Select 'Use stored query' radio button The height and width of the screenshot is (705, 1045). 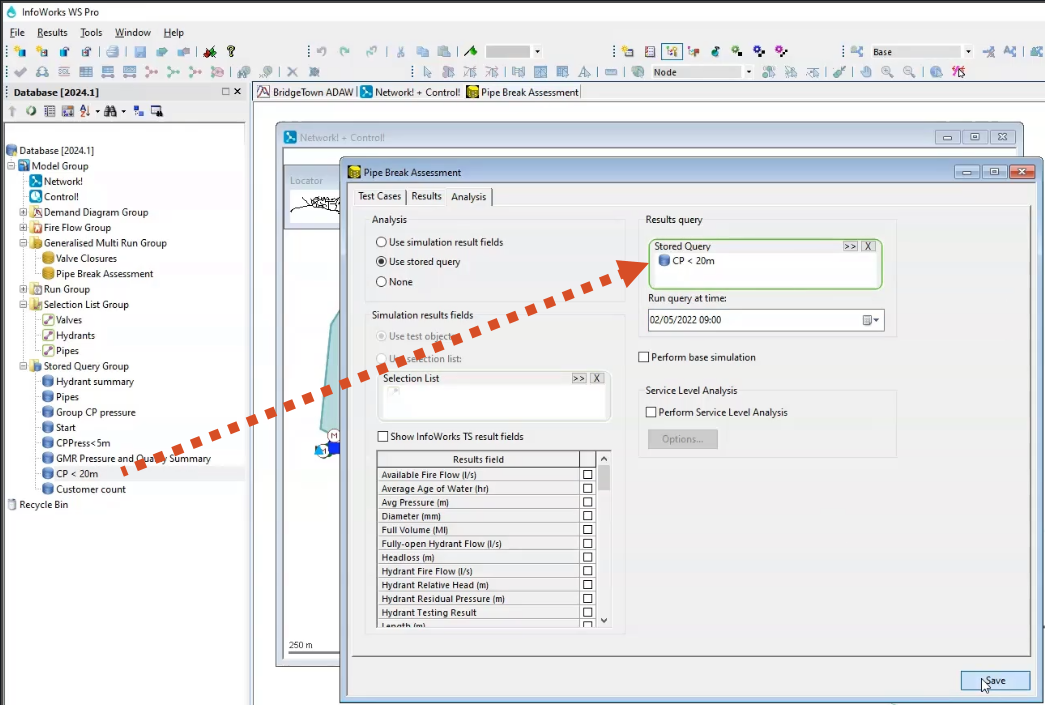coord(381,262)
